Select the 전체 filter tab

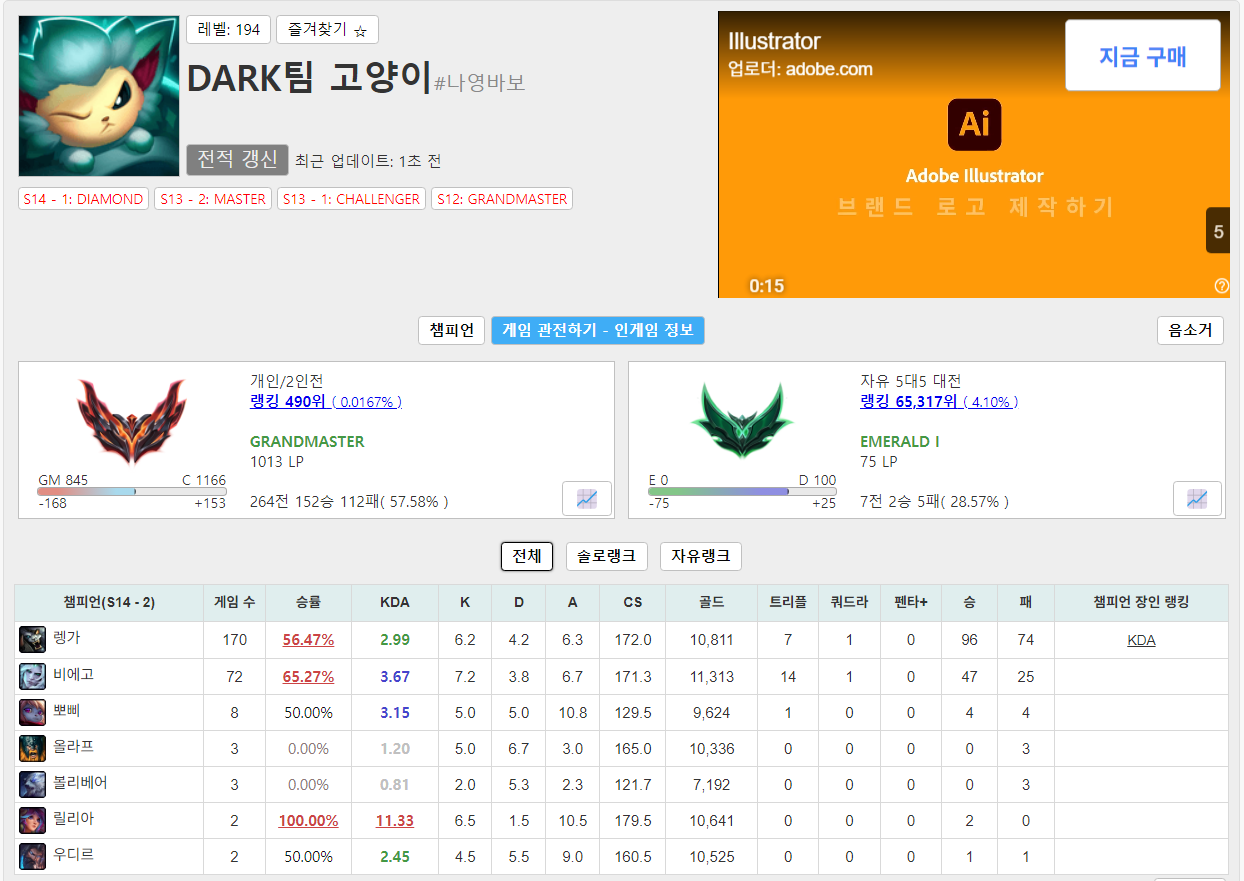point(527,556)
